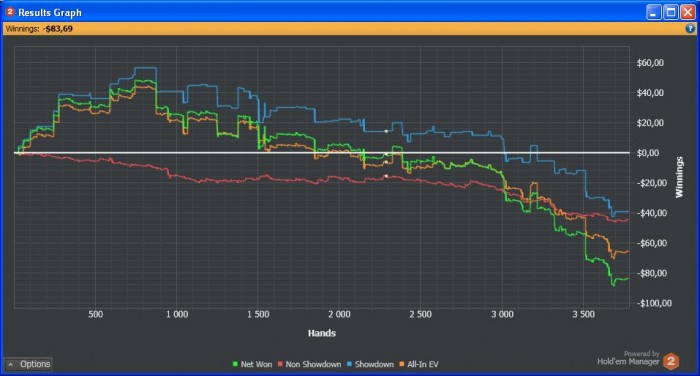Toggle the Net Won legend series
The width and height of the screenshot is (700, 376).
tap(252, 364)
